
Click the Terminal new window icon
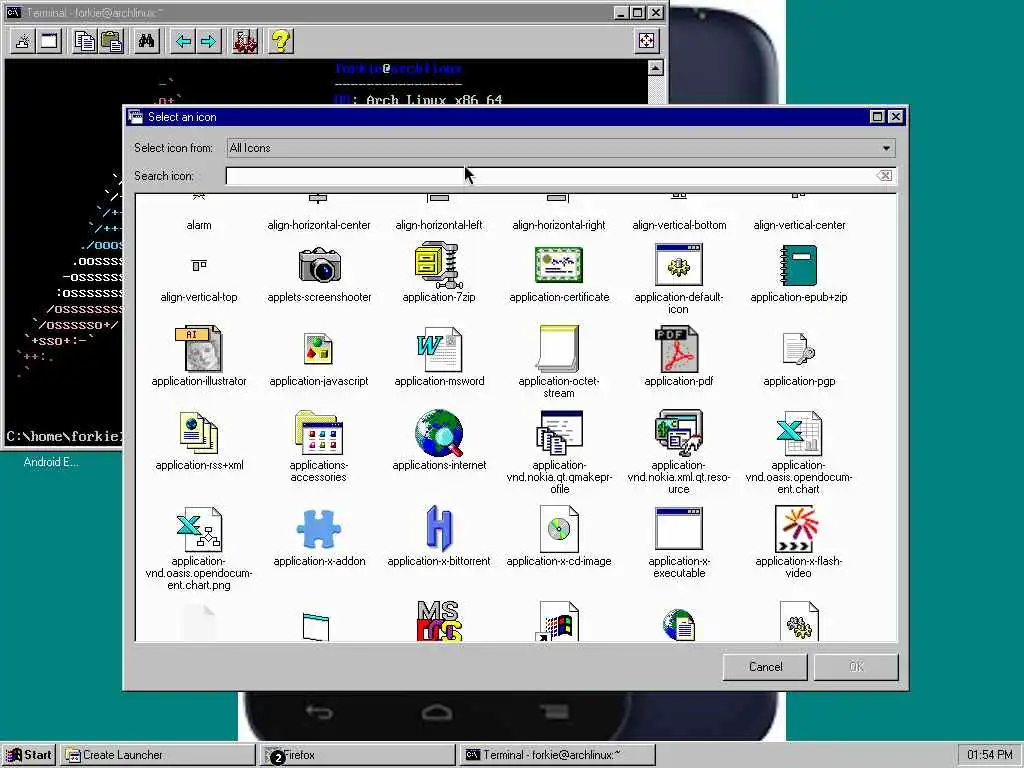pos(49,42)
